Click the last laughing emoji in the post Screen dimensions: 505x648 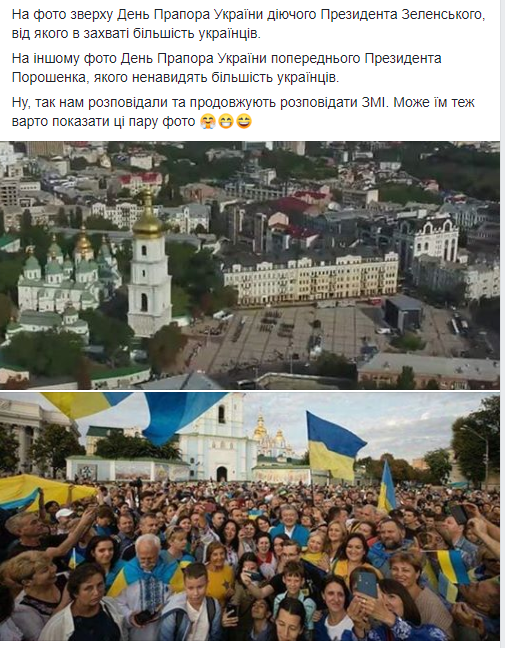pyautogui.click(x=244, y=122)
